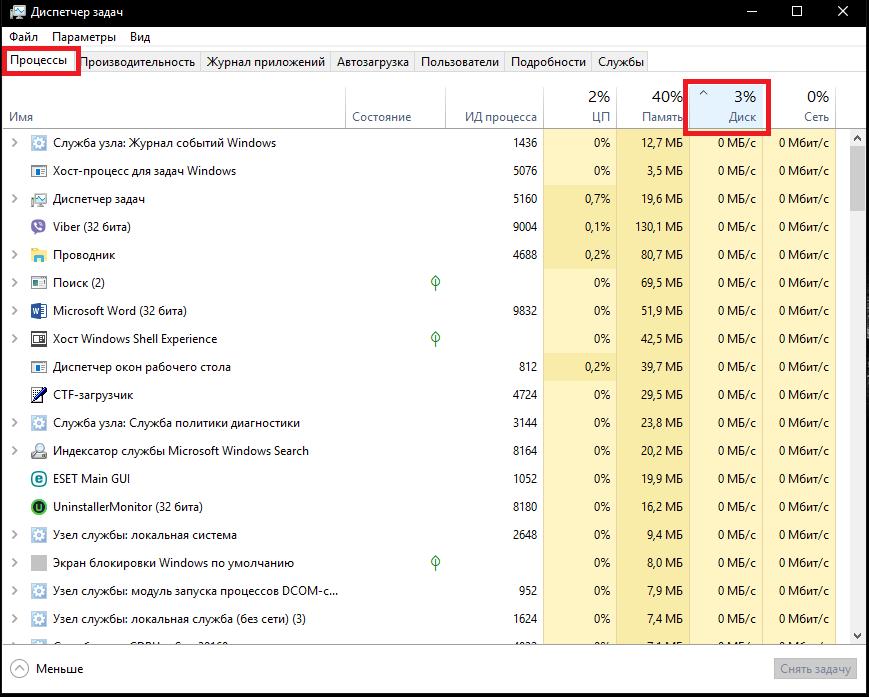Click the leaf status on Shell Experience row

(436, 339)
